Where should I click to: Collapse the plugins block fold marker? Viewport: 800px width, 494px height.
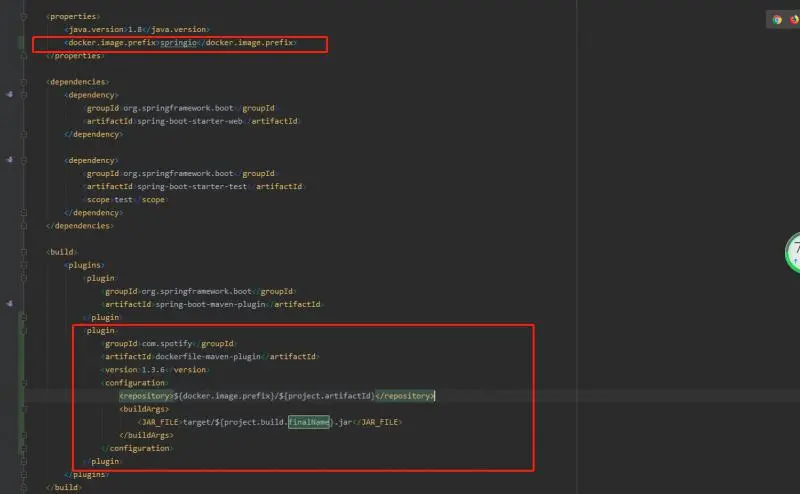pyautogui.click(x=23, y=265)
